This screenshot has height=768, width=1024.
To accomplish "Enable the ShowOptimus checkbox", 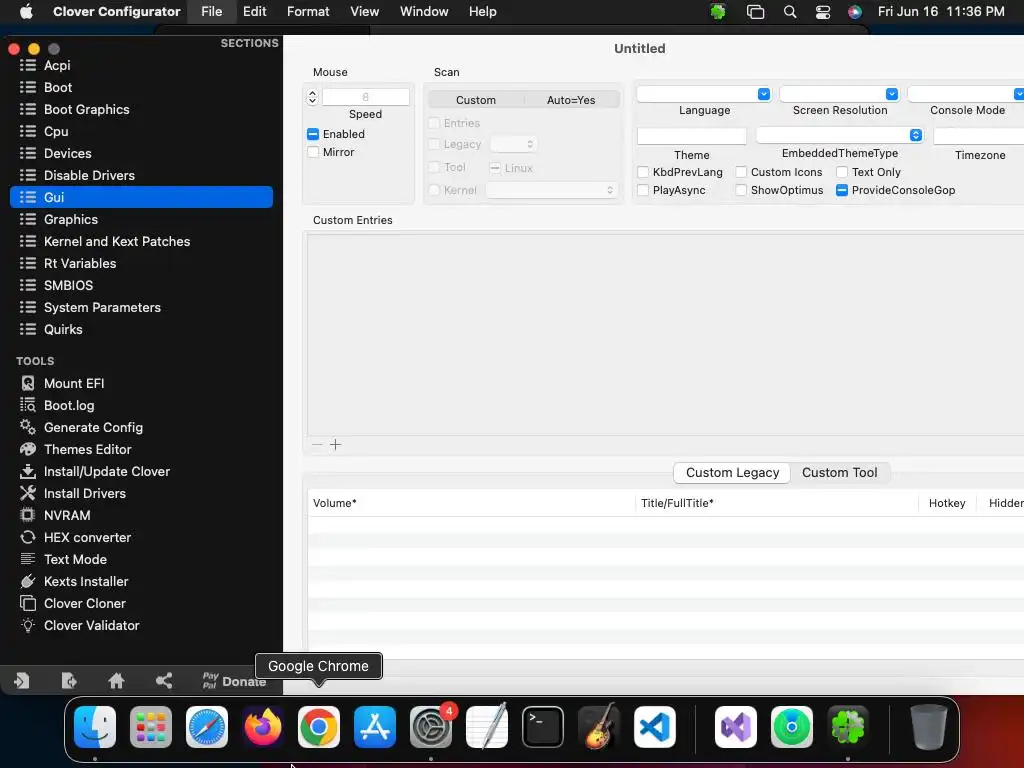I will (x=741, y=190).
